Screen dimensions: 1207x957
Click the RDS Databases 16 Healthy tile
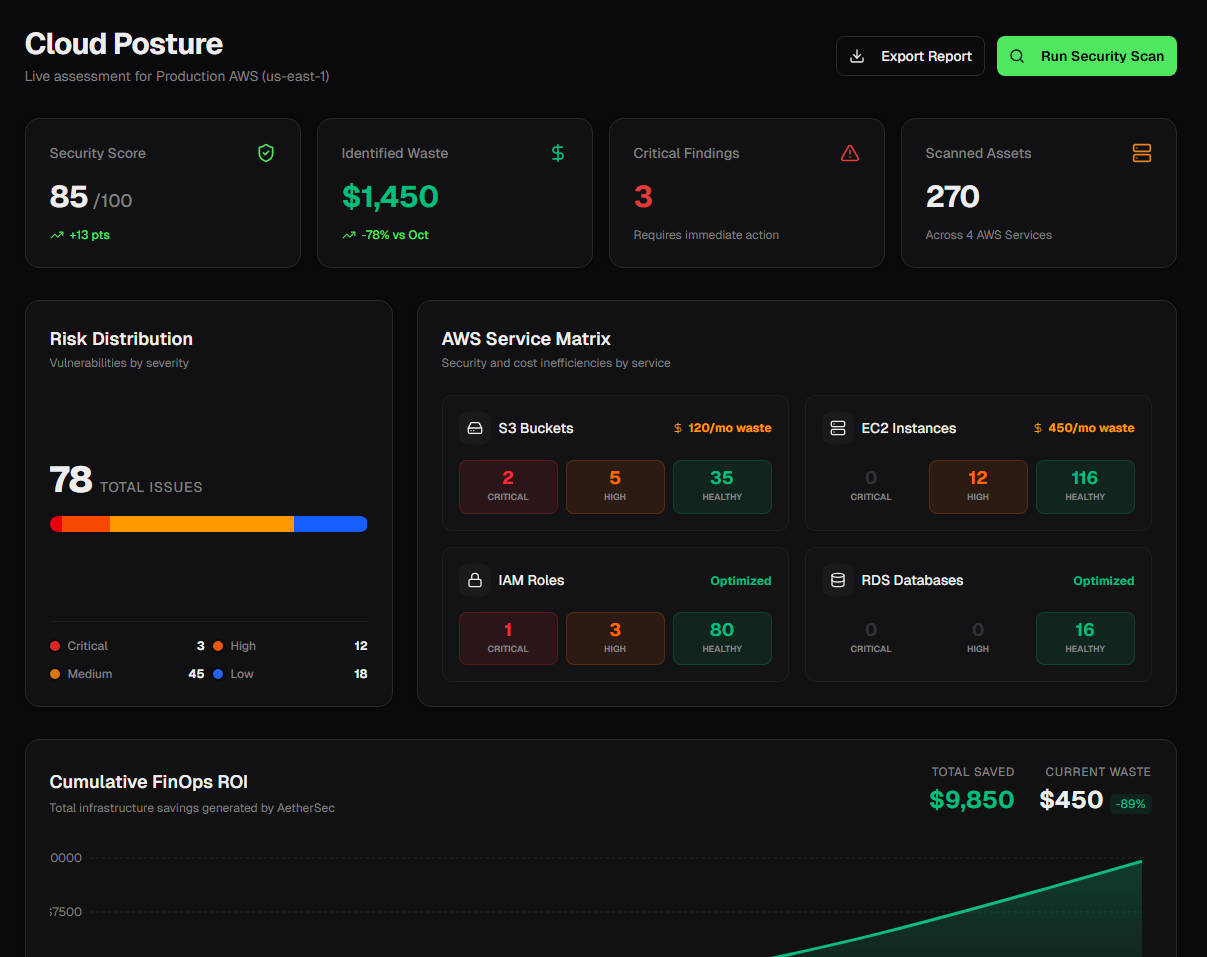[1084, 638]
